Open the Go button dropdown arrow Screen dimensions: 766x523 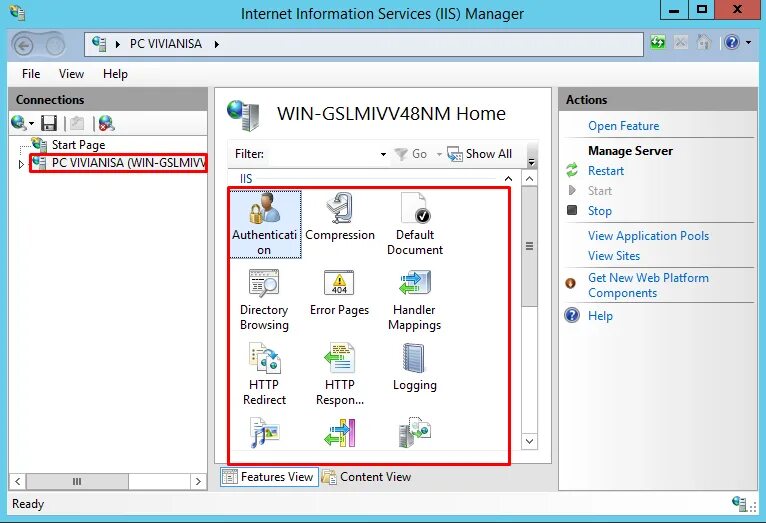click(439, 154)
